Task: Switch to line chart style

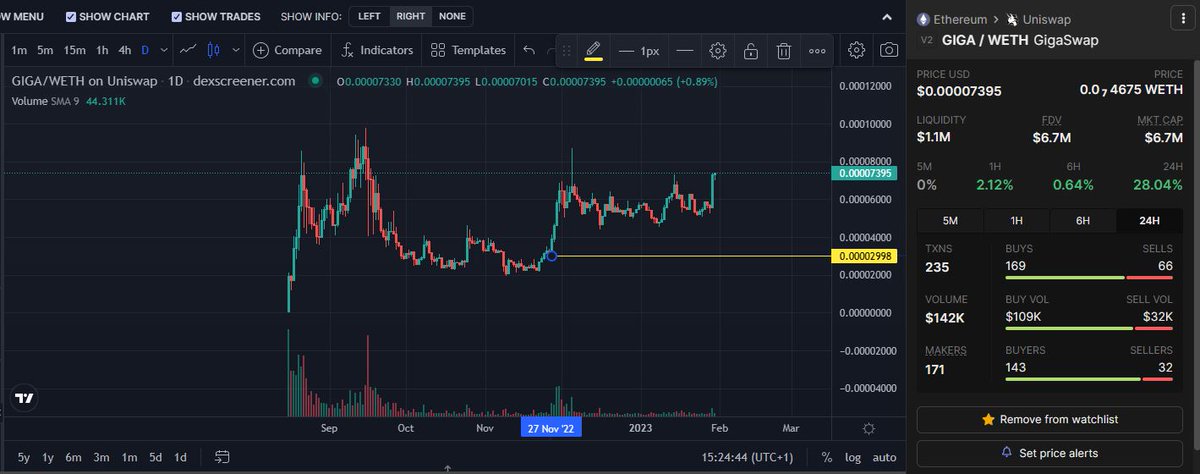Action: click(188, 49)
